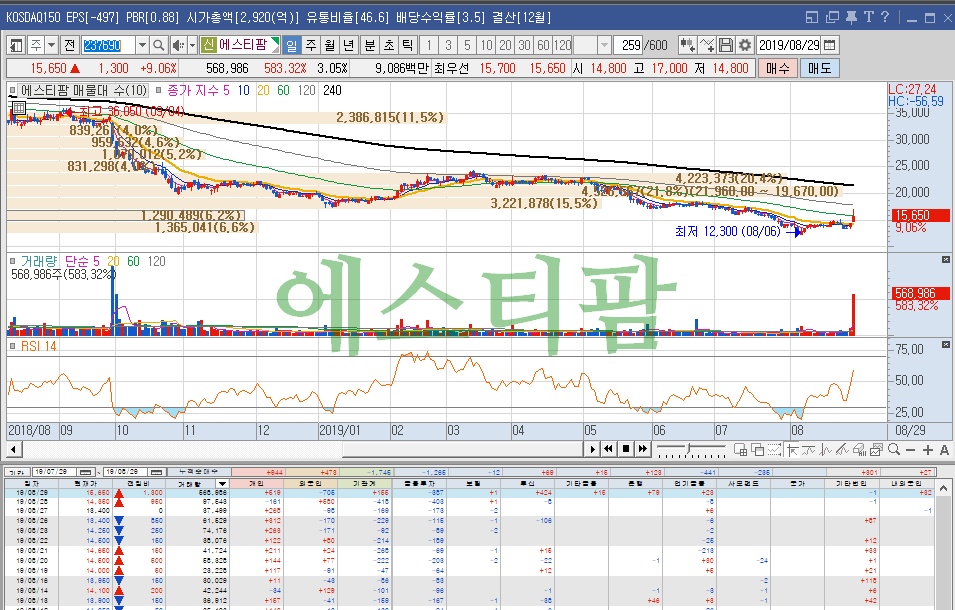This screenshot has width=955, height=610.
Task: Click the plus zoom-in icon
Action: 928,450
